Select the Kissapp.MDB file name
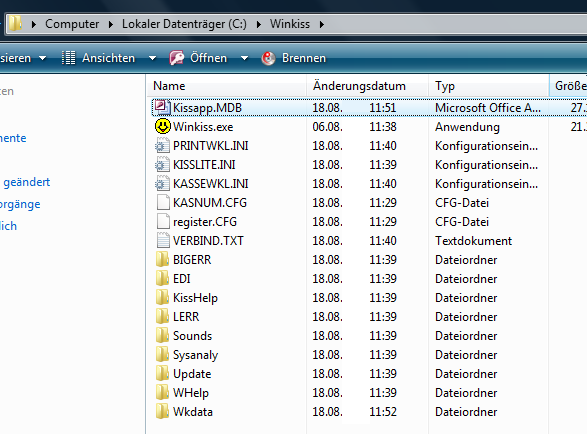Image resolution: width=587 pixels, height=434 pixels. click(x=207, y=108)
